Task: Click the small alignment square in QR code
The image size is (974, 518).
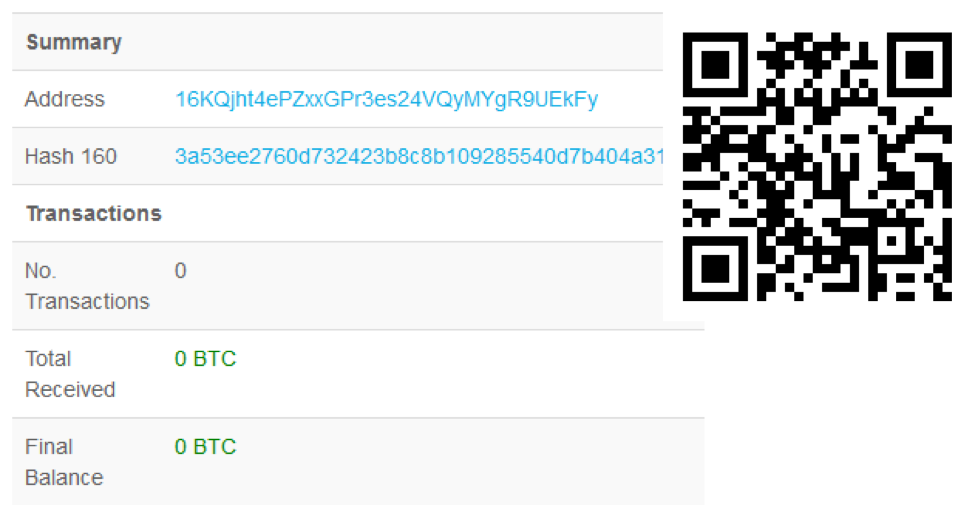Action: [891, 241]
